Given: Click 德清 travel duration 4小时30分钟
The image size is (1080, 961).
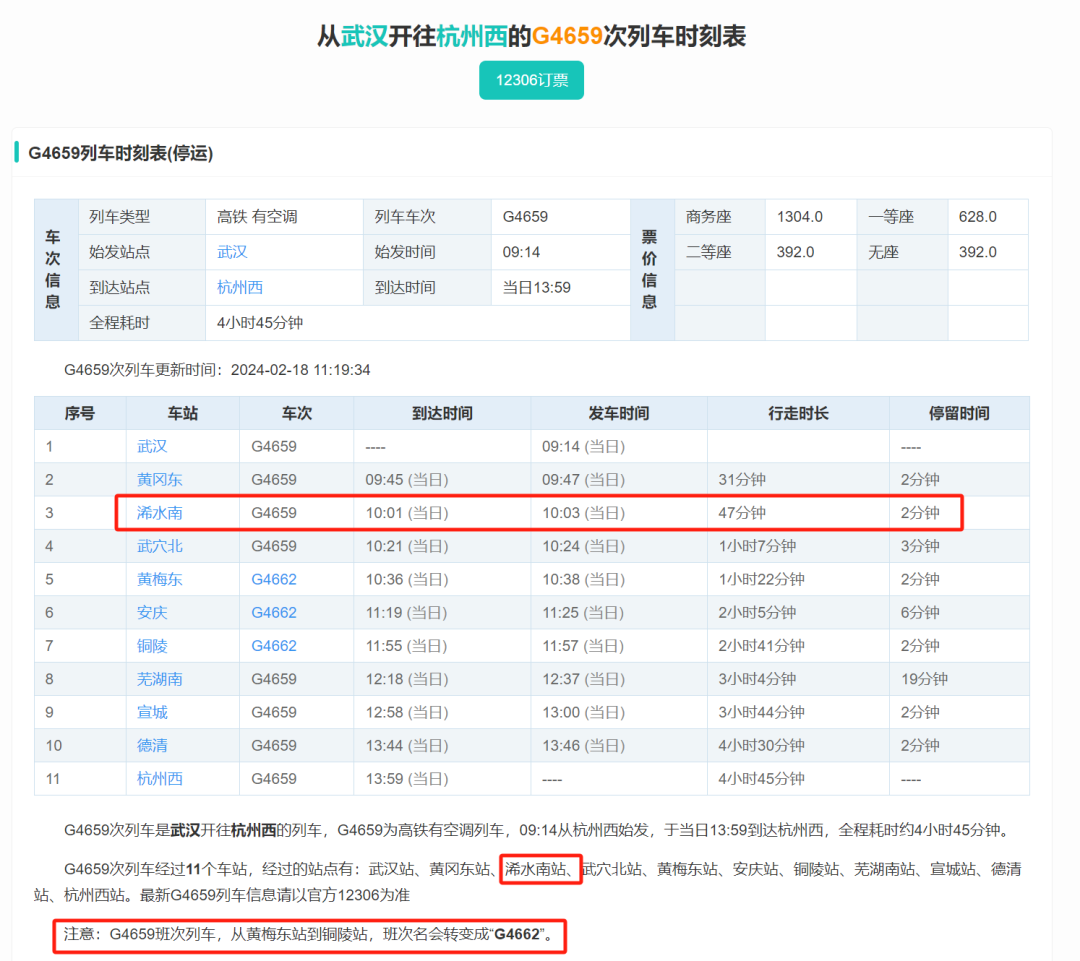Looking at the screenshot, I should point(761,745).
